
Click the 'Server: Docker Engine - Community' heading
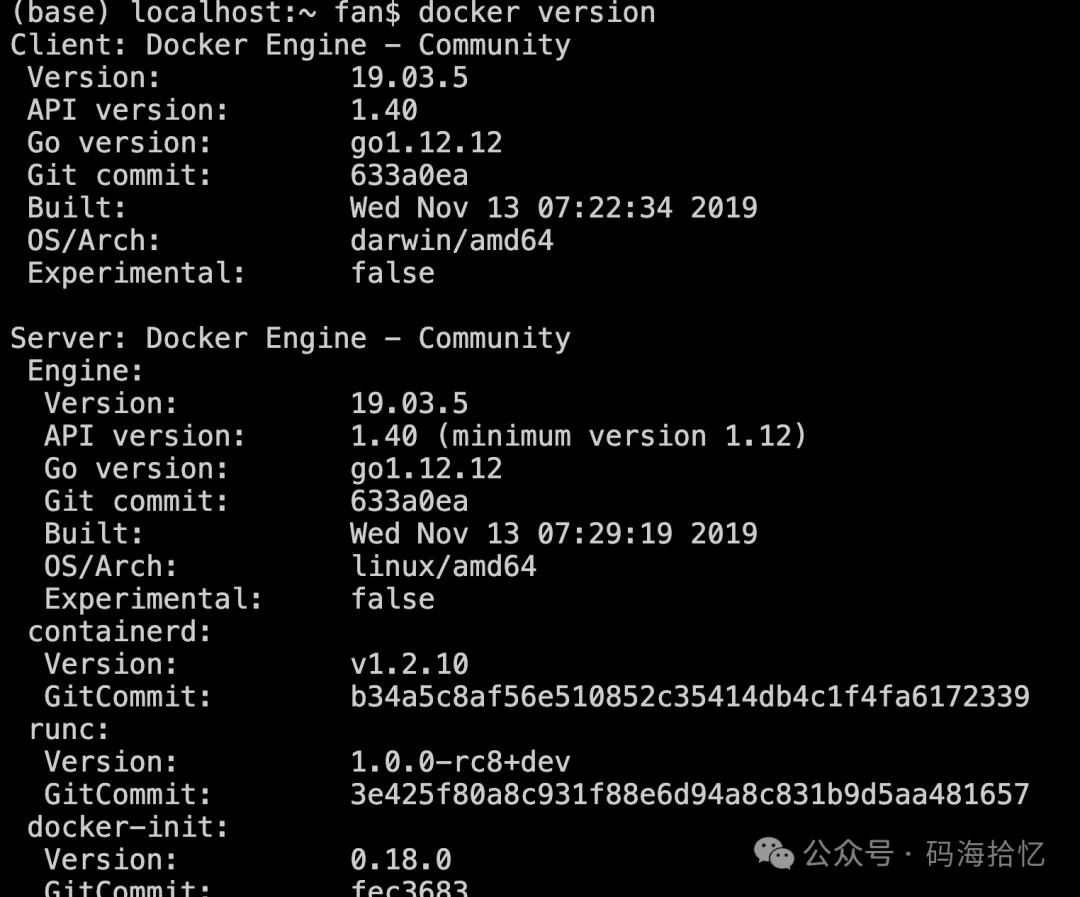[291, 338]
